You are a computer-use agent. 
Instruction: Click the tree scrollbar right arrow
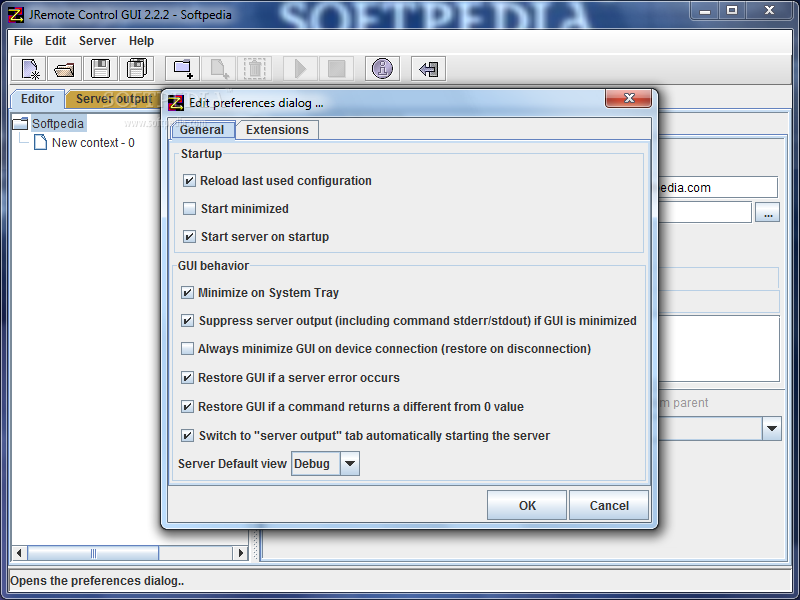click(241, 553)
